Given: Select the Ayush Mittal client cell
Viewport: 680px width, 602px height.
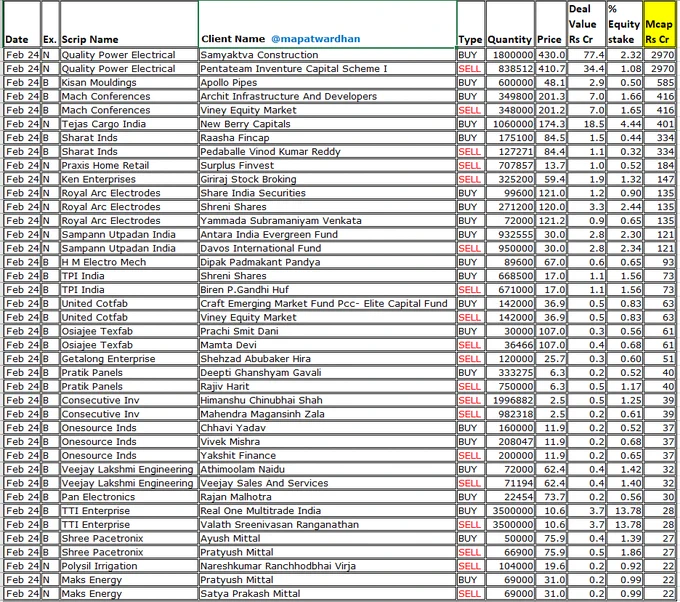Looking at the screenshot, I should tap(327, 539).
